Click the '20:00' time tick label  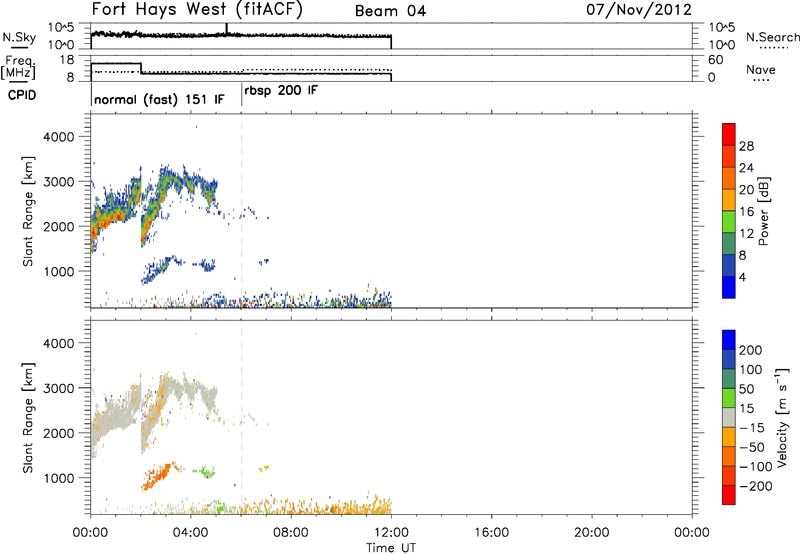pyautogui.click(x=591, y=533)
